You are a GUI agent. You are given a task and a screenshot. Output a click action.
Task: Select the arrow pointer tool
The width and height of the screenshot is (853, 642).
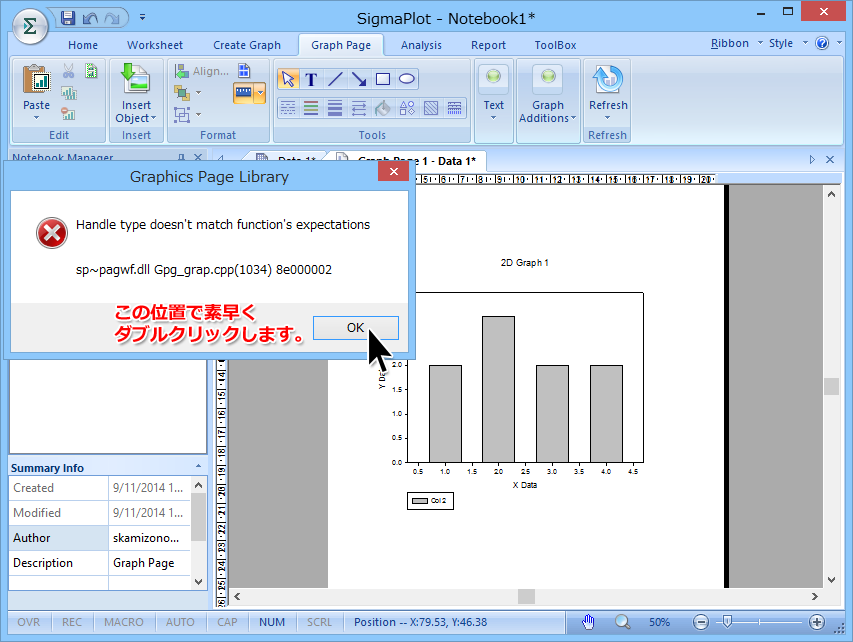288,79
